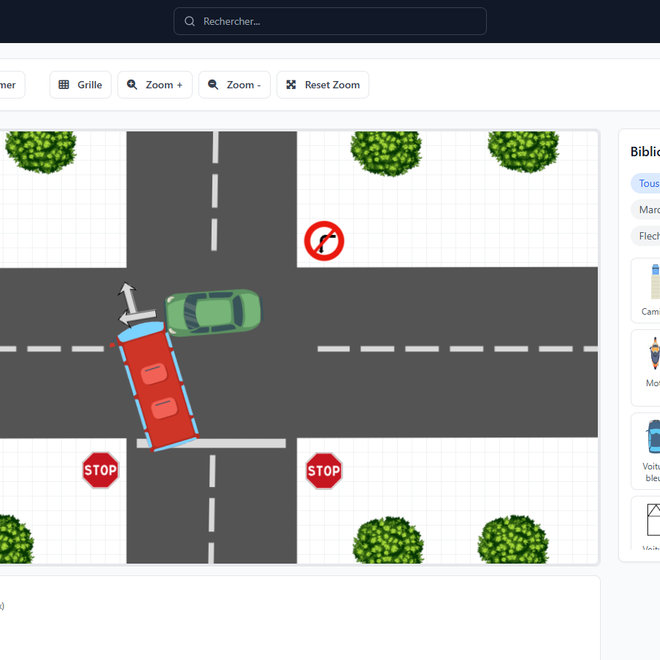Click the partially visible button left of Grille

point(10,85)
